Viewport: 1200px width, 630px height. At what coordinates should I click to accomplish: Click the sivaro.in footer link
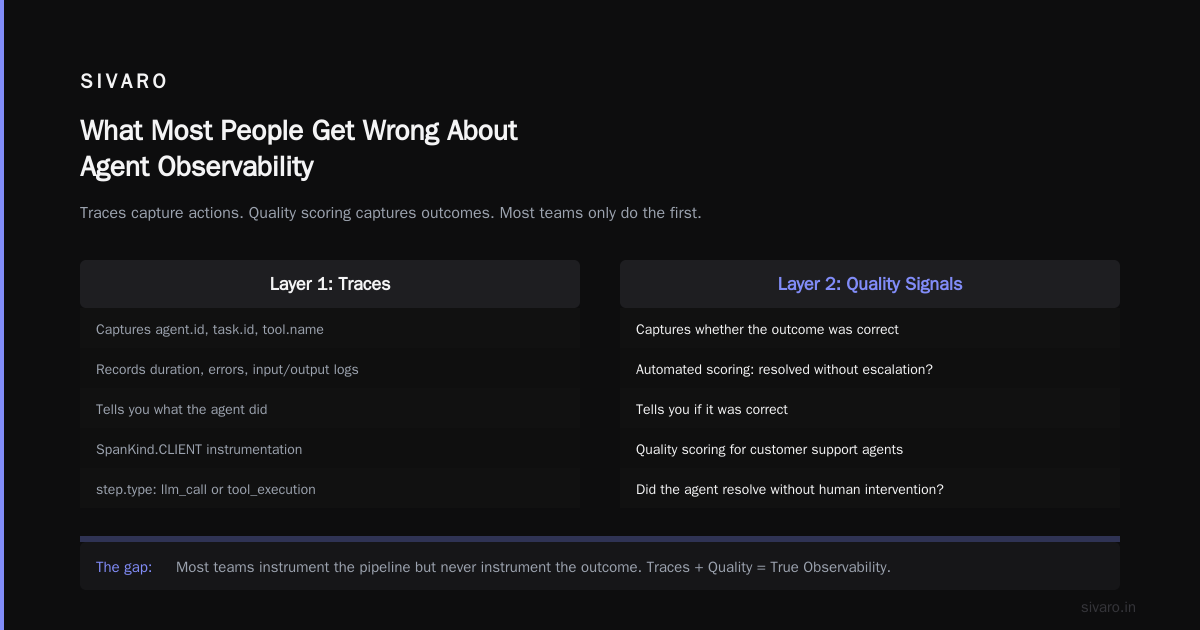coord(1108,607)
